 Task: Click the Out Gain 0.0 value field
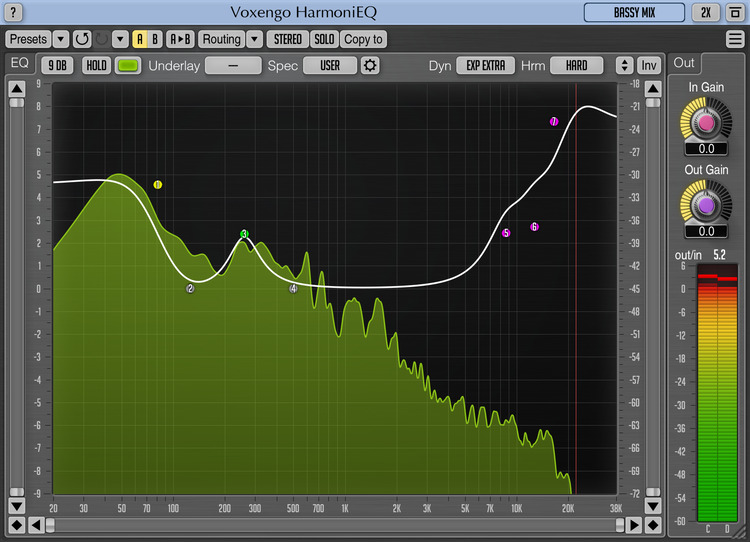(x=706, y=232)
